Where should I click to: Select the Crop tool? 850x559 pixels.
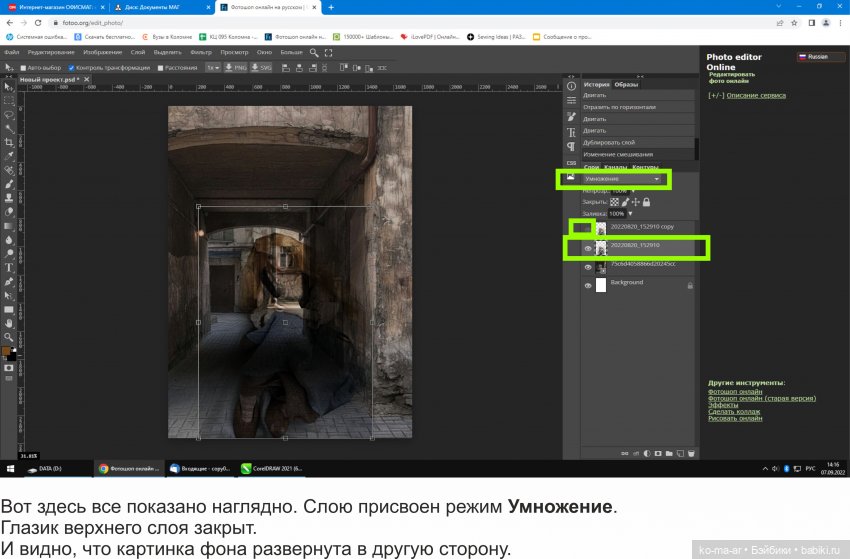(9, 143)
